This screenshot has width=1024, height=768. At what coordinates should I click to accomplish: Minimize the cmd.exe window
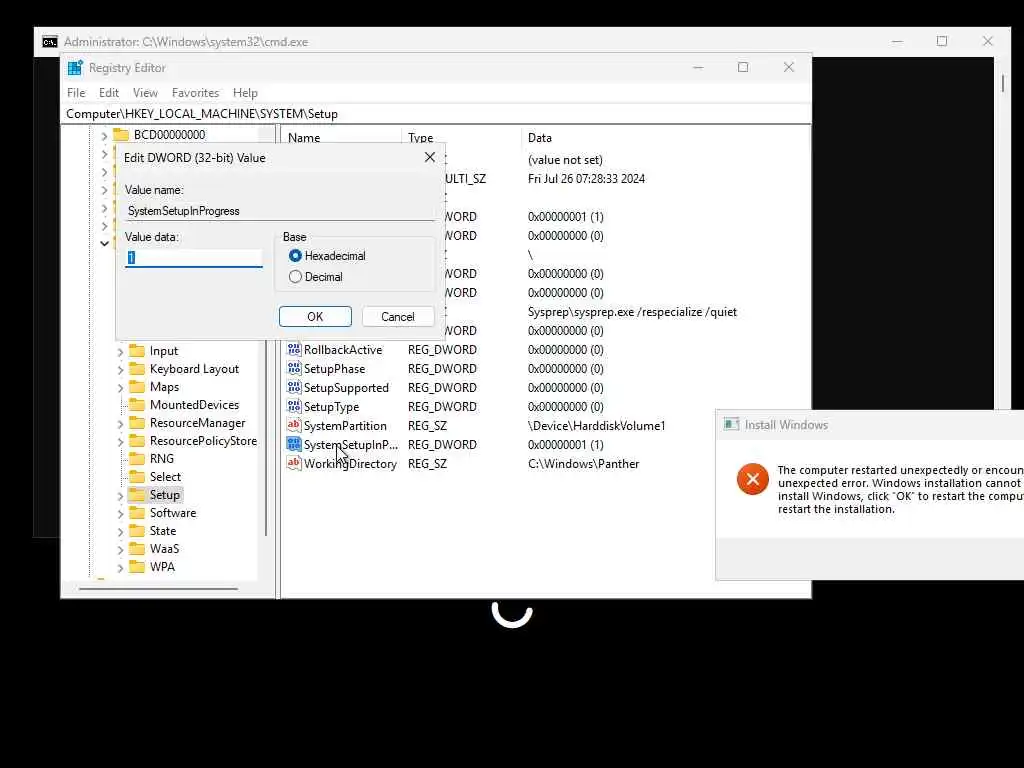point(897,41)
